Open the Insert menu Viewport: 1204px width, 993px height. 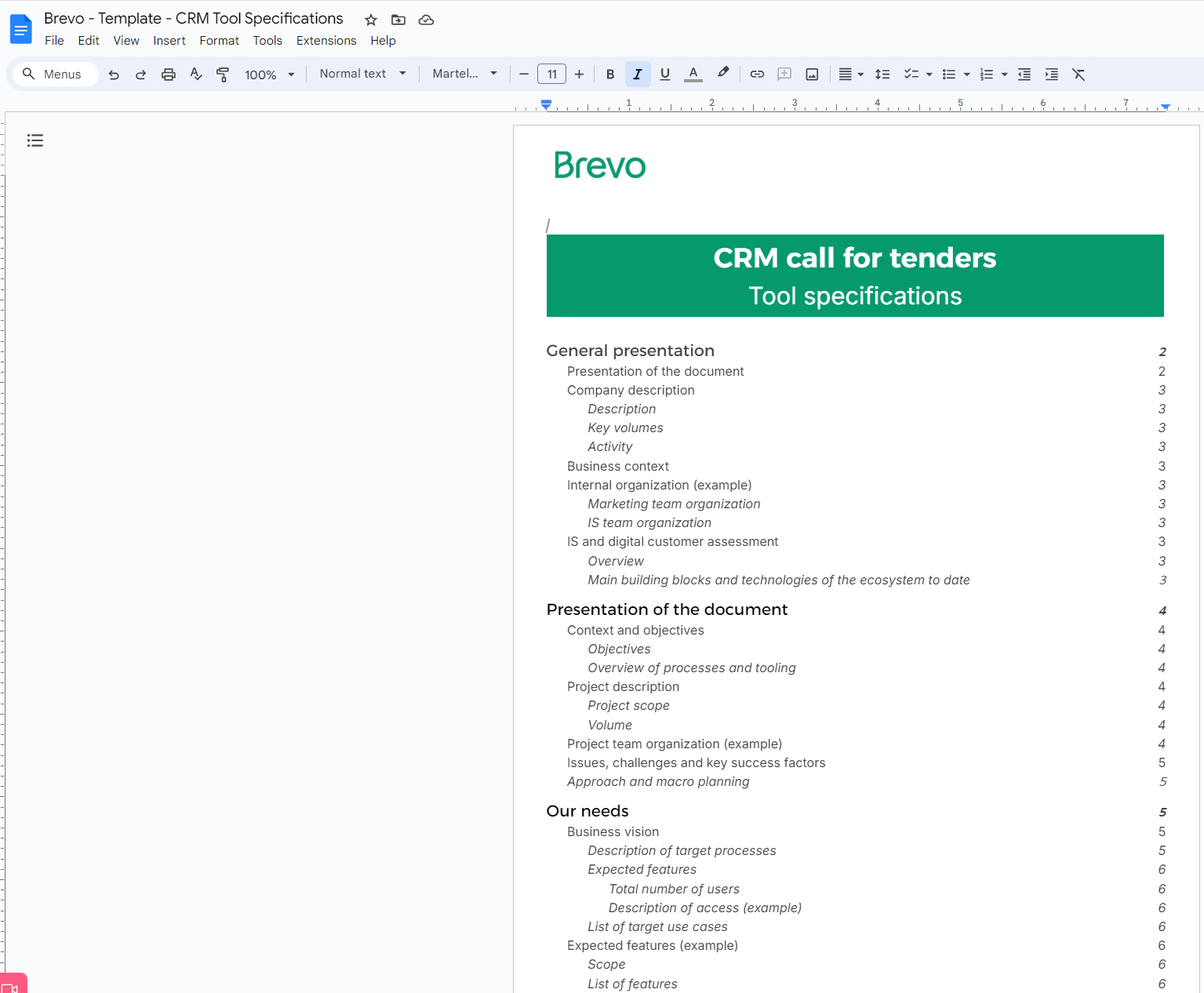169,41
